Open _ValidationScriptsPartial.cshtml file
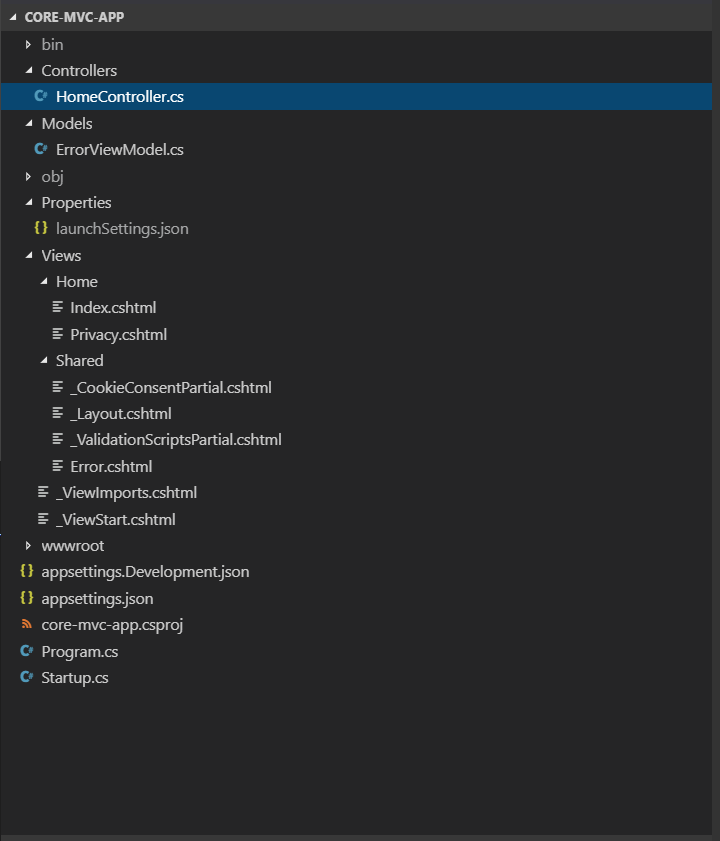 pos(175,440)
